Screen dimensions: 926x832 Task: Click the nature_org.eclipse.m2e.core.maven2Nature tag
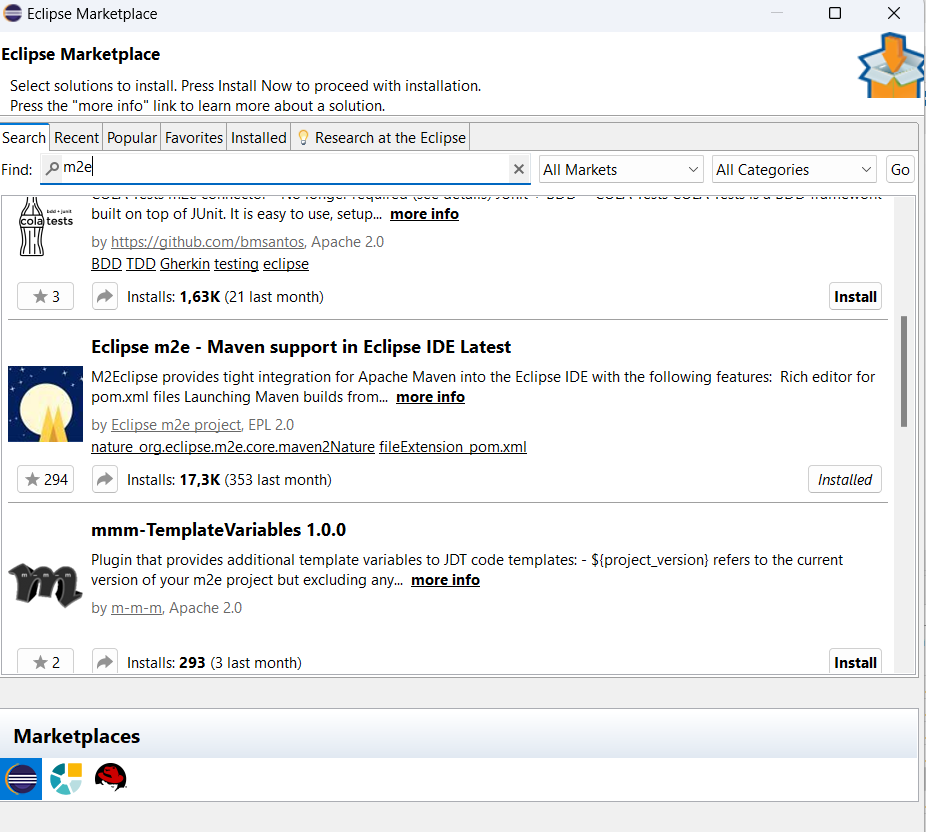(233, 446)
